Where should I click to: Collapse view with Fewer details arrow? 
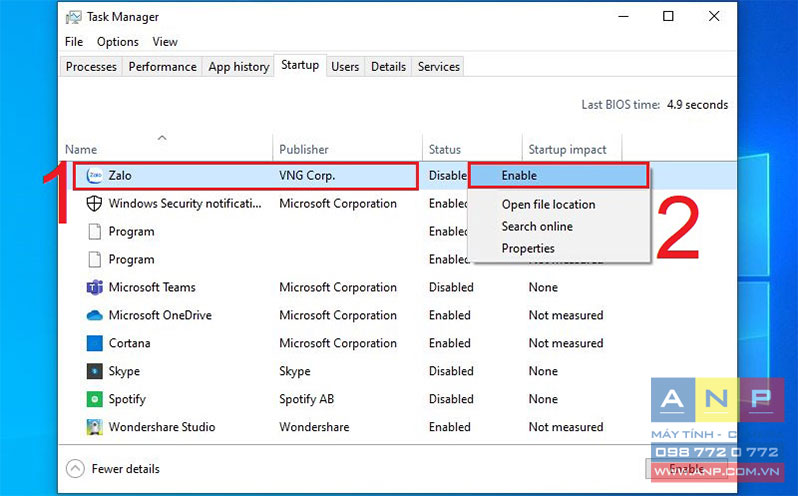(75, 468)
